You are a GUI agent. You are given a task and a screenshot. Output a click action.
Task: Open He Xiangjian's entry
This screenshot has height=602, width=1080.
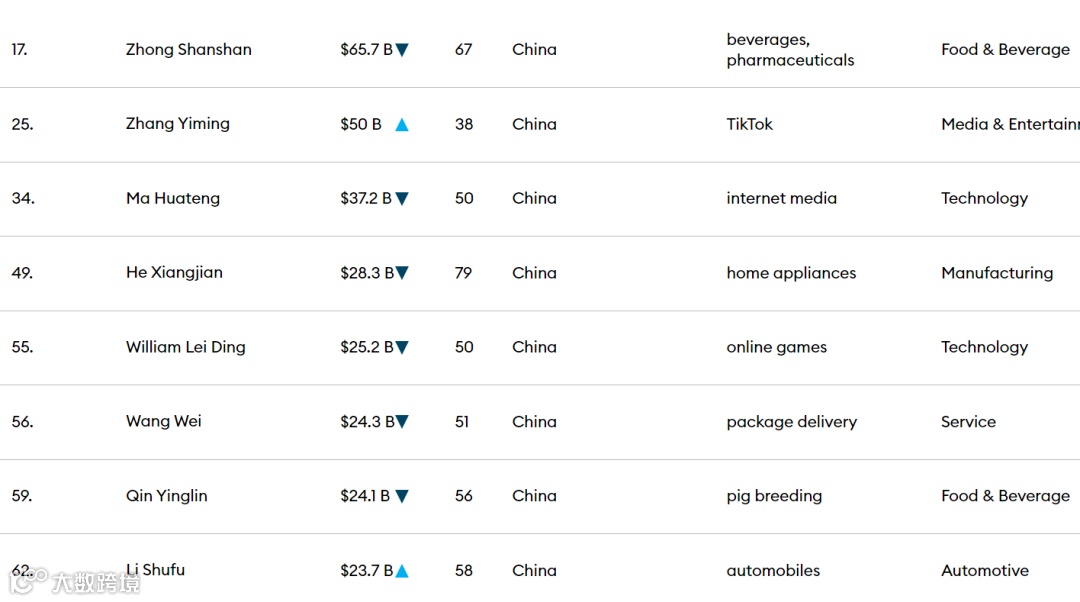pyautogui.click(x=174, y=272)
